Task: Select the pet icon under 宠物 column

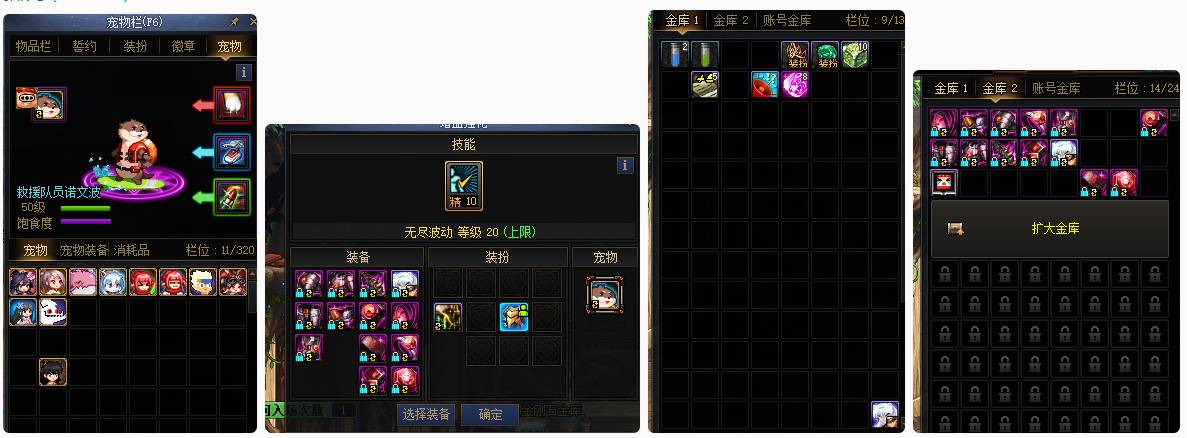Action: [x=604, y=294]
